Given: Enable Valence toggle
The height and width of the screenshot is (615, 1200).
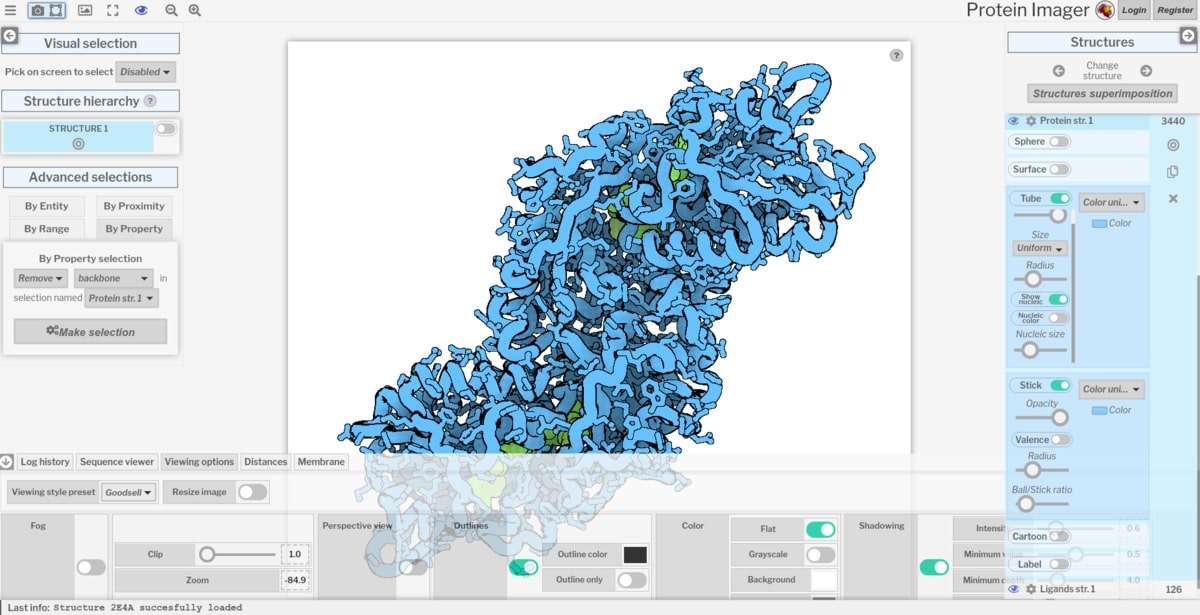Looking at the screenshot, I should pos(1060,440).
